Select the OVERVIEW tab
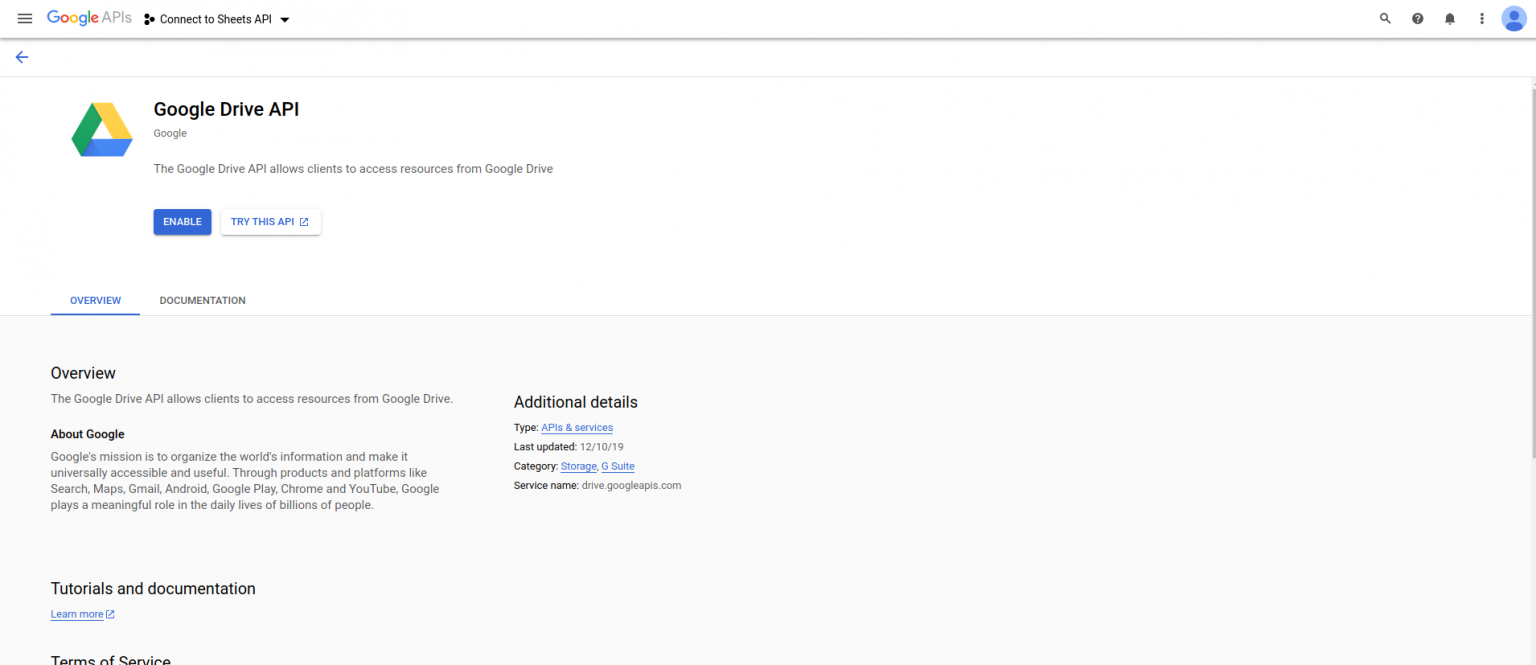Viewport: 1536px width, 665px height. click(x=95, y=300)
